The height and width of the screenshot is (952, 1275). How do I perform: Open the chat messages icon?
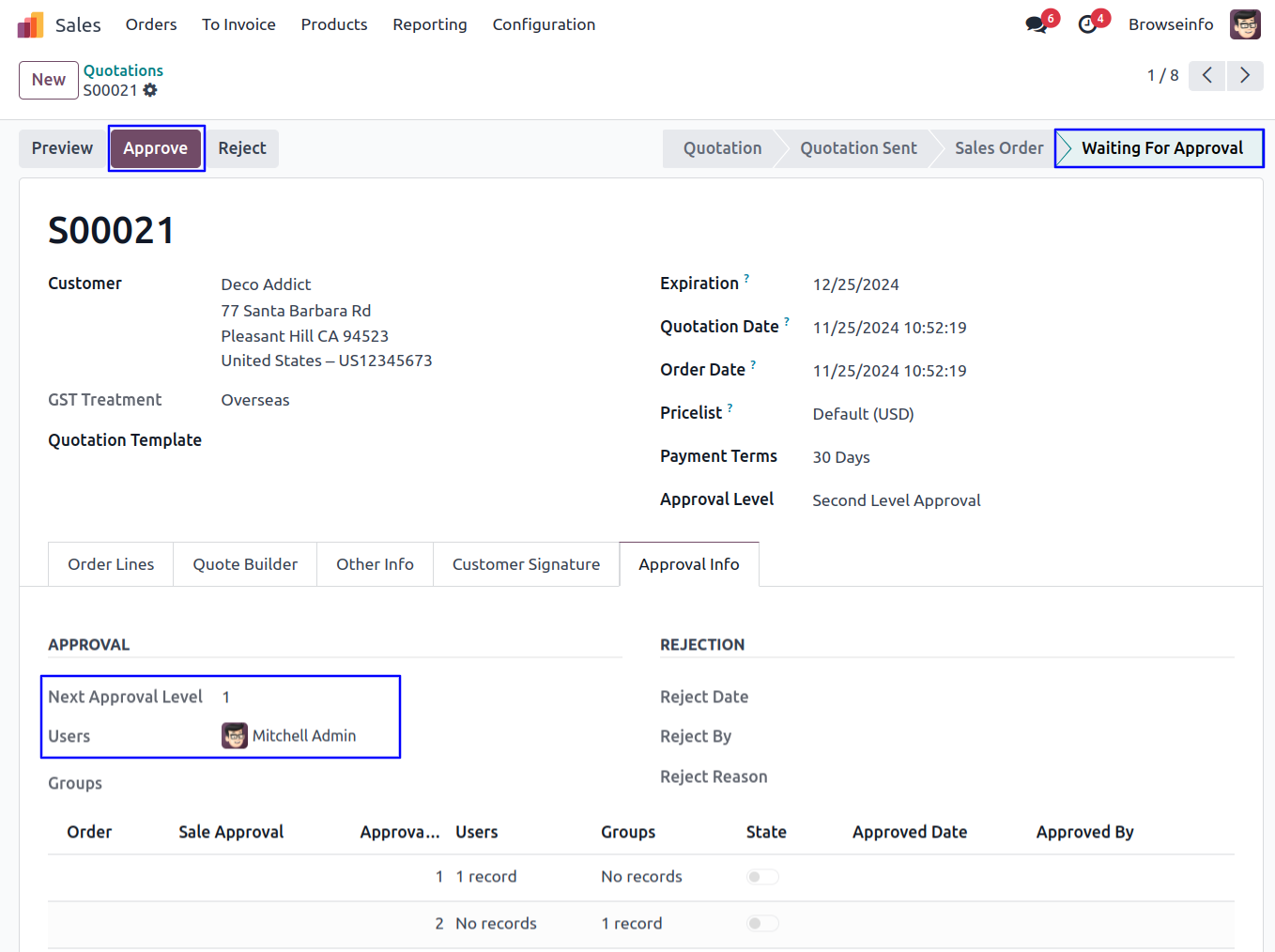(x=1037, y=24)
